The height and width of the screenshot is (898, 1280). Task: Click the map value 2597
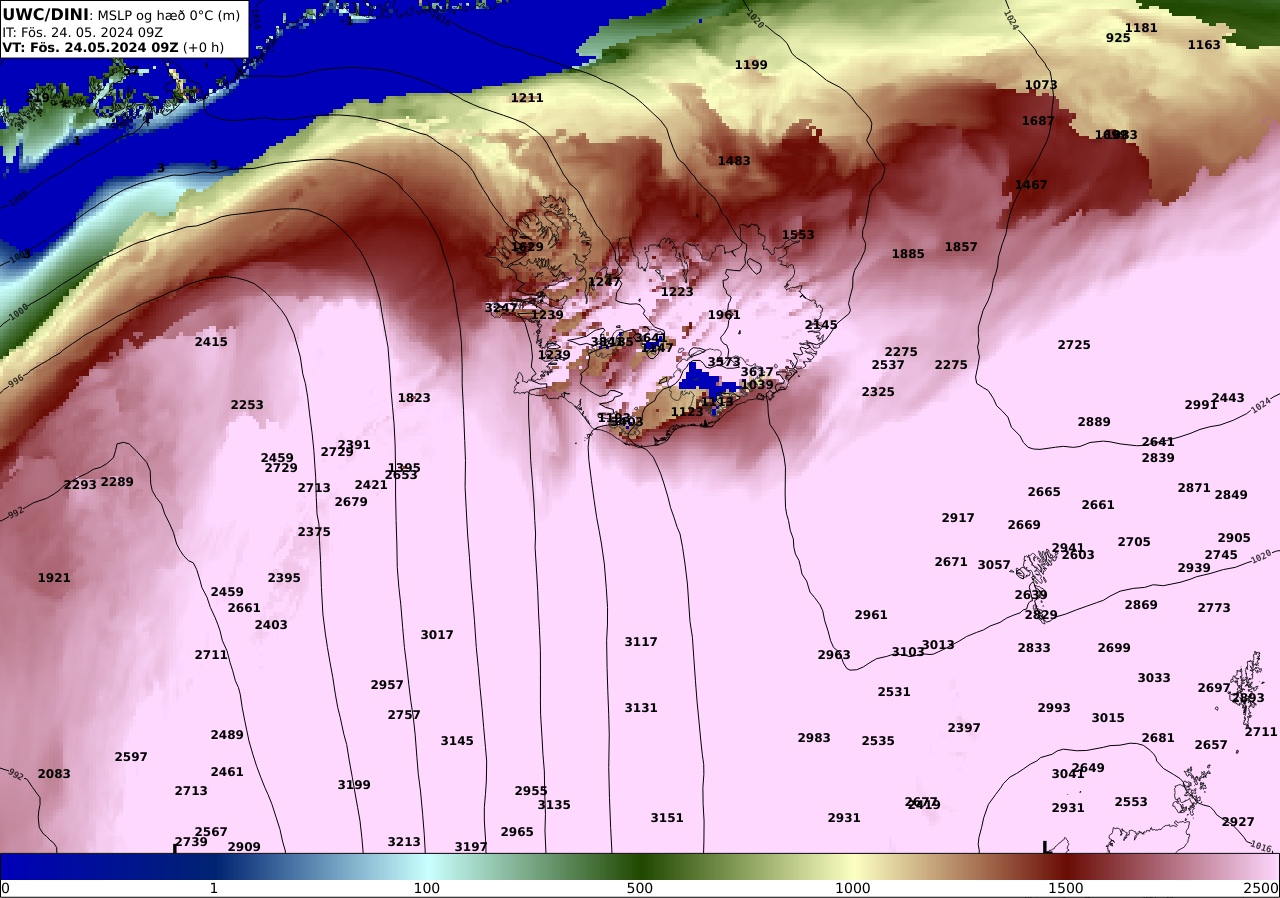[131, 757]
